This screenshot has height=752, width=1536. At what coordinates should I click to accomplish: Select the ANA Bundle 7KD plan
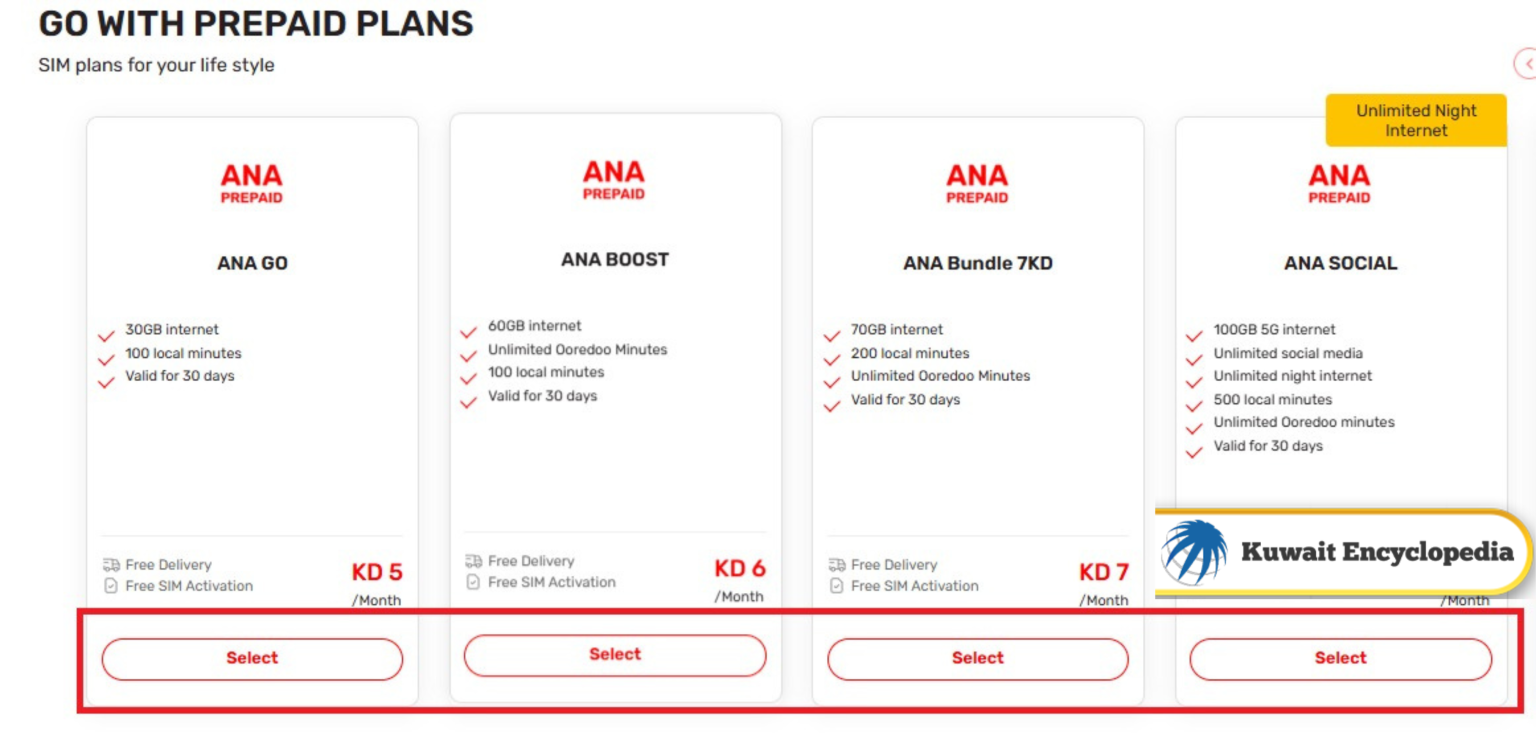[x=977, y=658]
